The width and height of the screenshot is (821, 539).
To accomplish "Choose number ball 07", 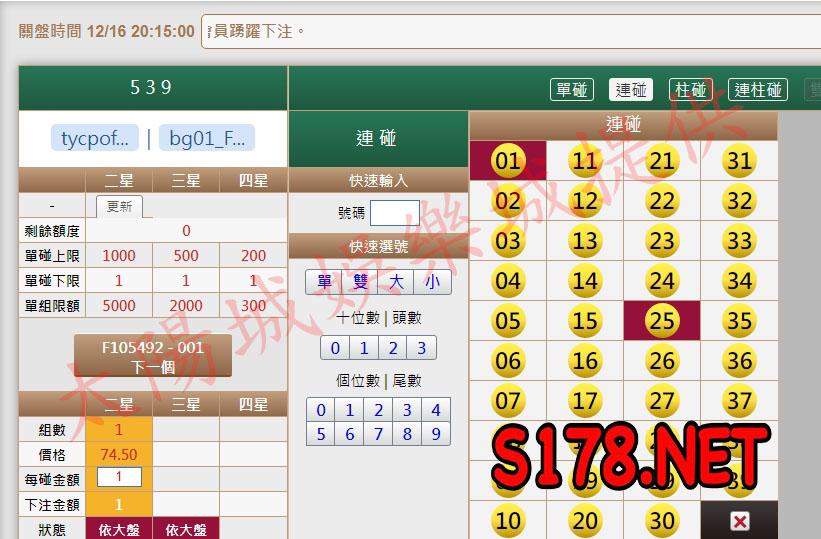I will point(508,401).
